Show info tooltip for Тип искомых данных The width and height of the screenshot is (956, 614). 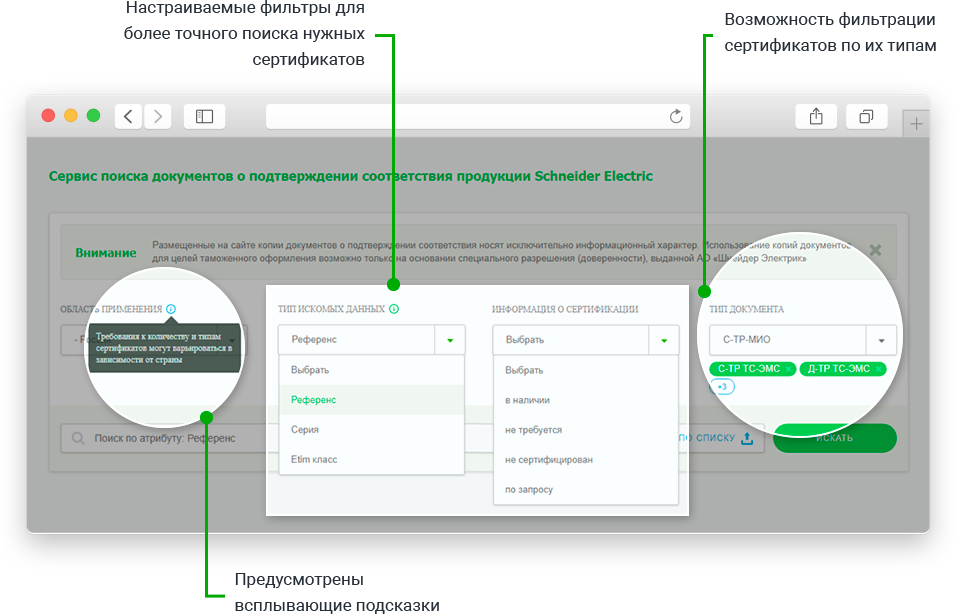click(x=394, y=309)
